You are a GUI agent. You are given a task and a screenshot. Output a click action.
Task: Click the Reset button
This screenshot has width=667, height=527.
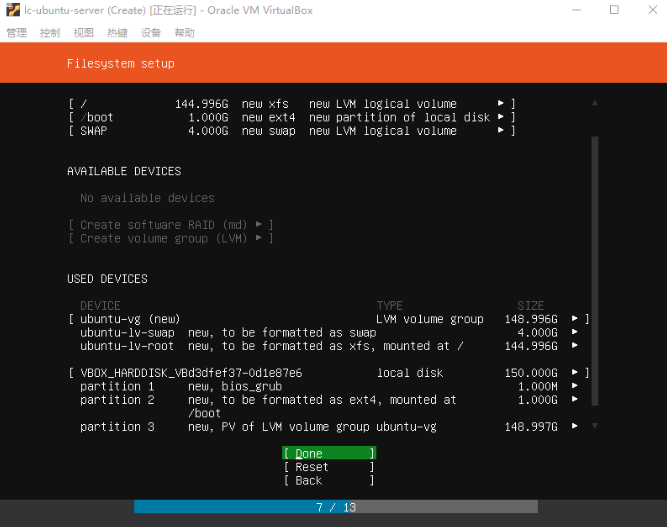(329, 467)
